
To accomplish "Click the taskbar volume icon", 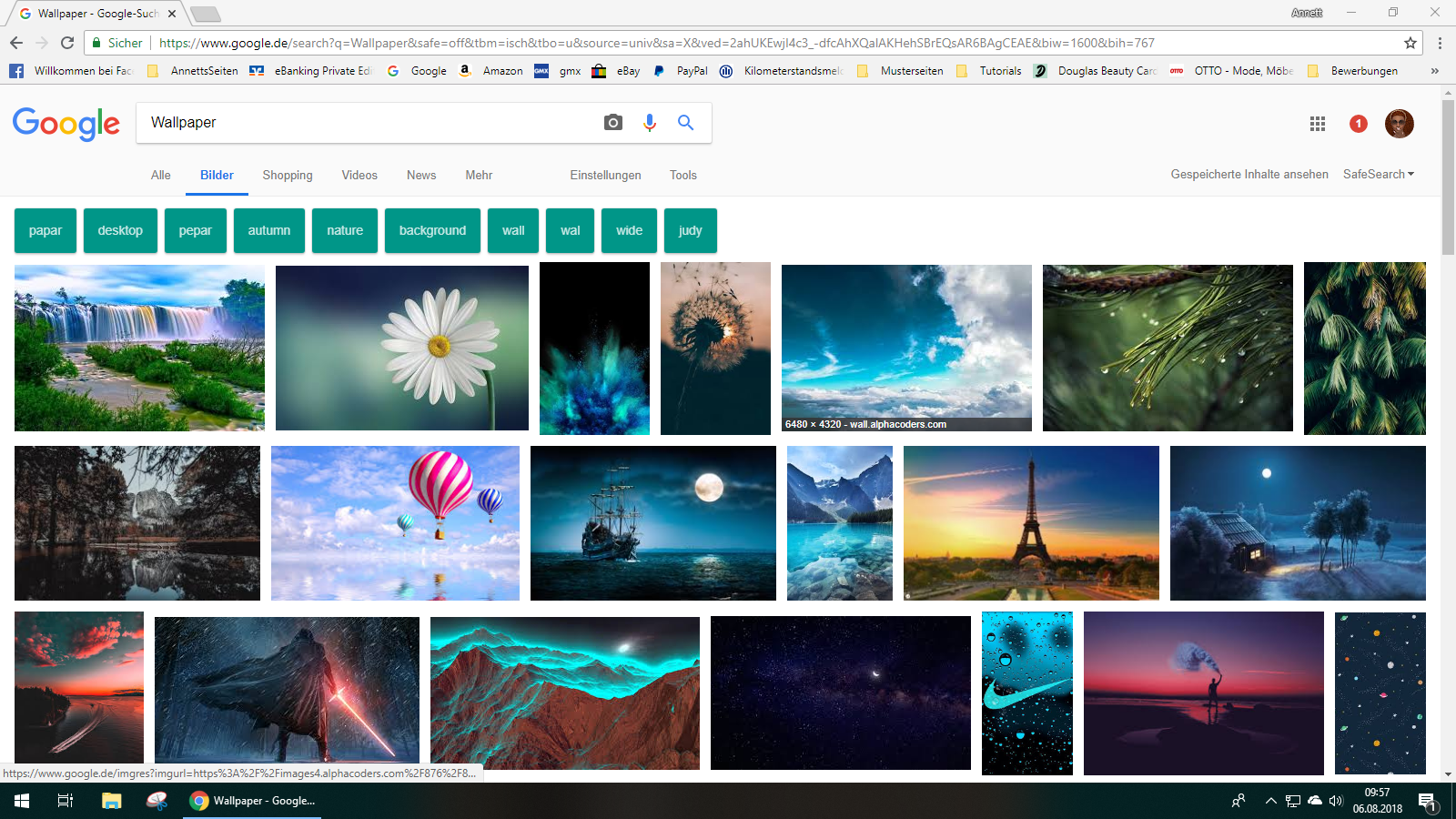I will (x=1336, y=801).
